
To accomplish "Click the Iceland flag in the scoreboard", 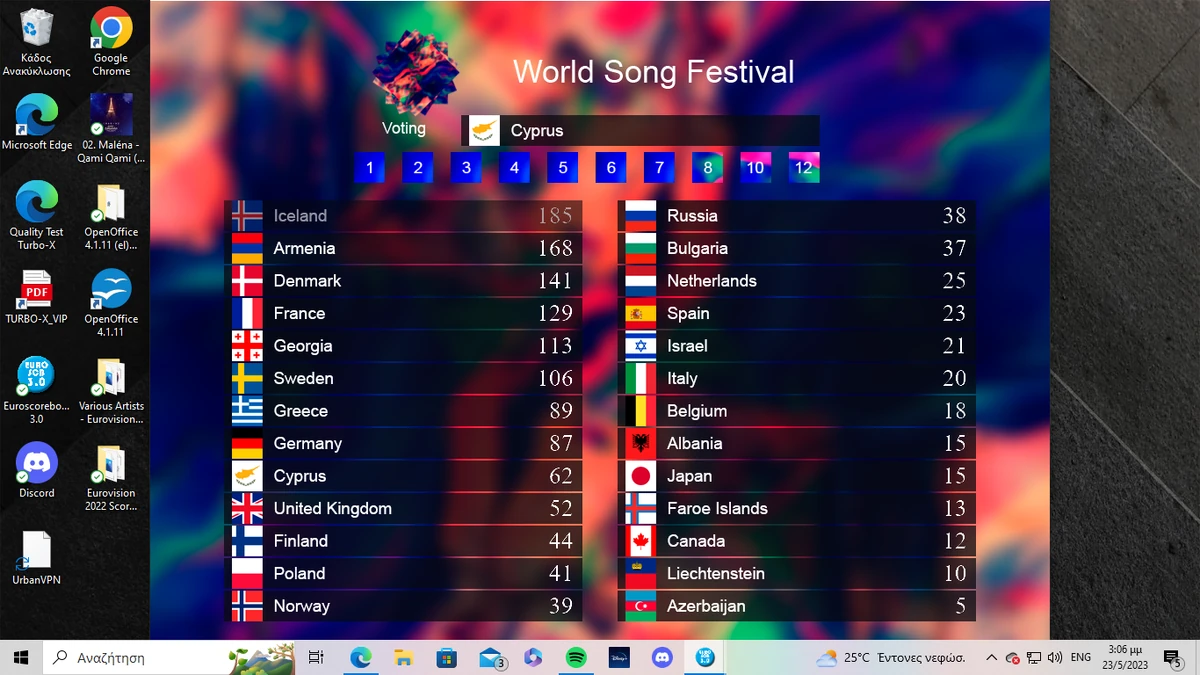I will point(246,215).
